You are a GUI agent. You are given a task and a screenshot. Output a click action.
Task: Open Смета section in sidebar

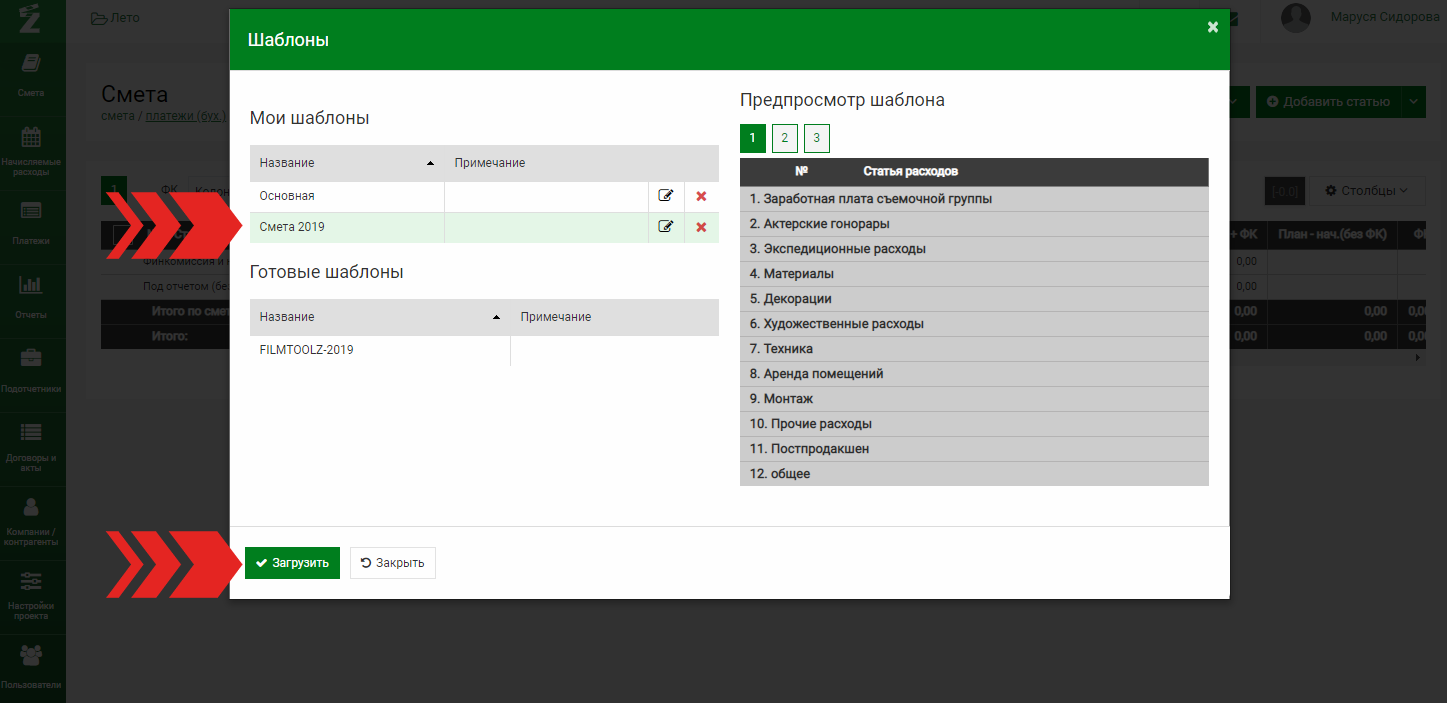(x=31, y=73)
